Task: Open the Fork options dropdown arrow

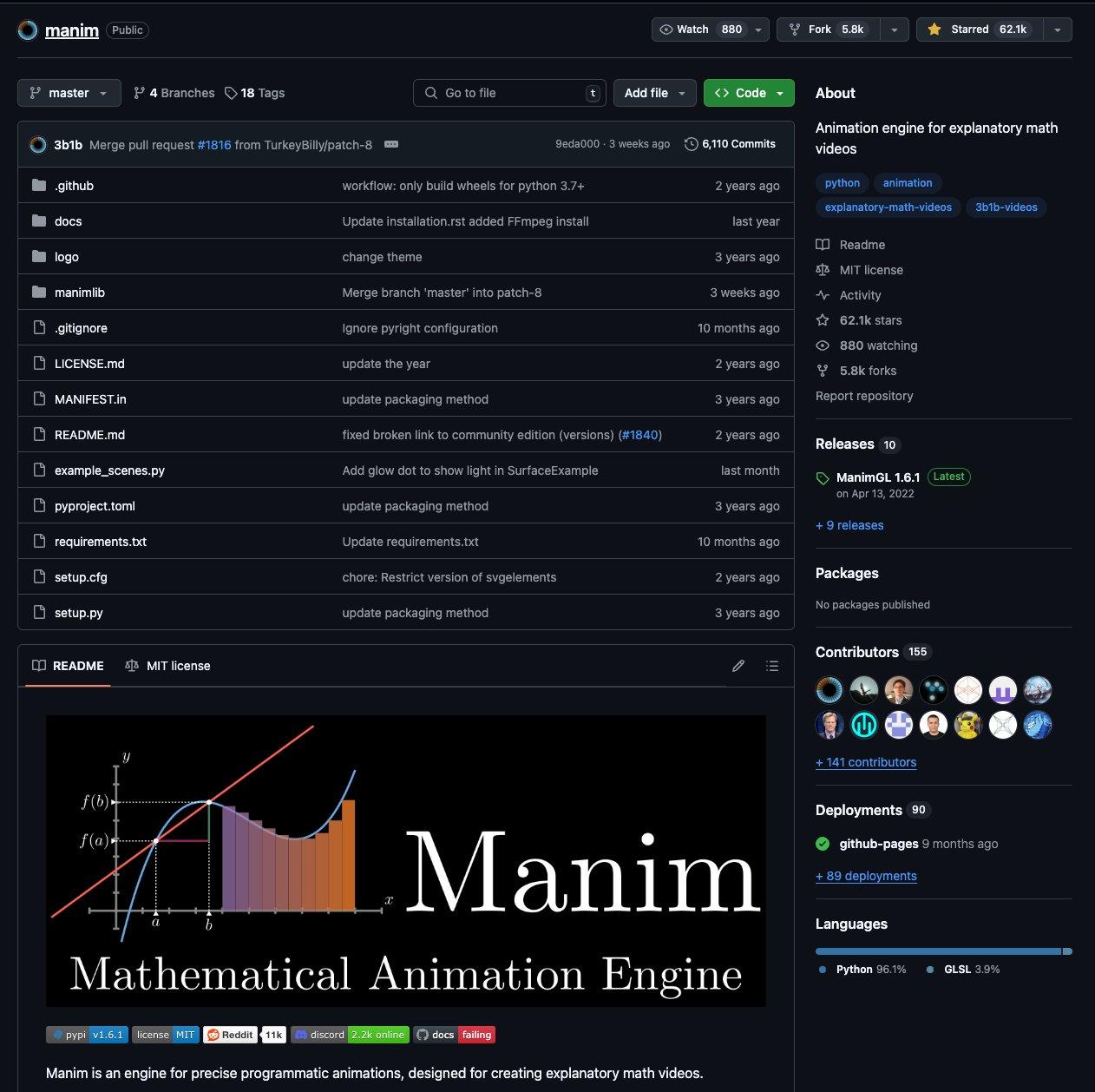Action: 894,30
